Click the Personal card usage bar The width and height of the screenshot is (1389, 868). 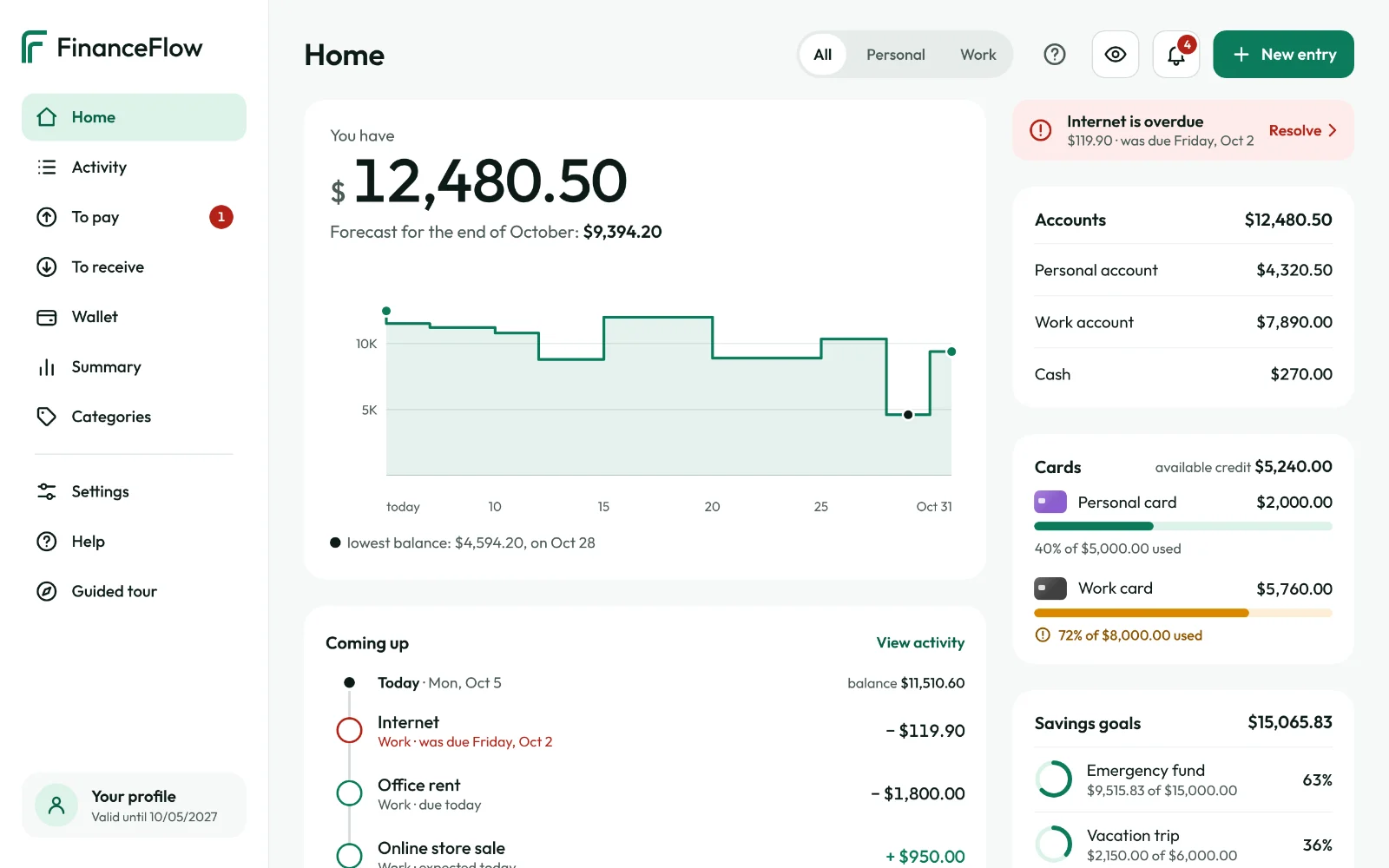1183,526
